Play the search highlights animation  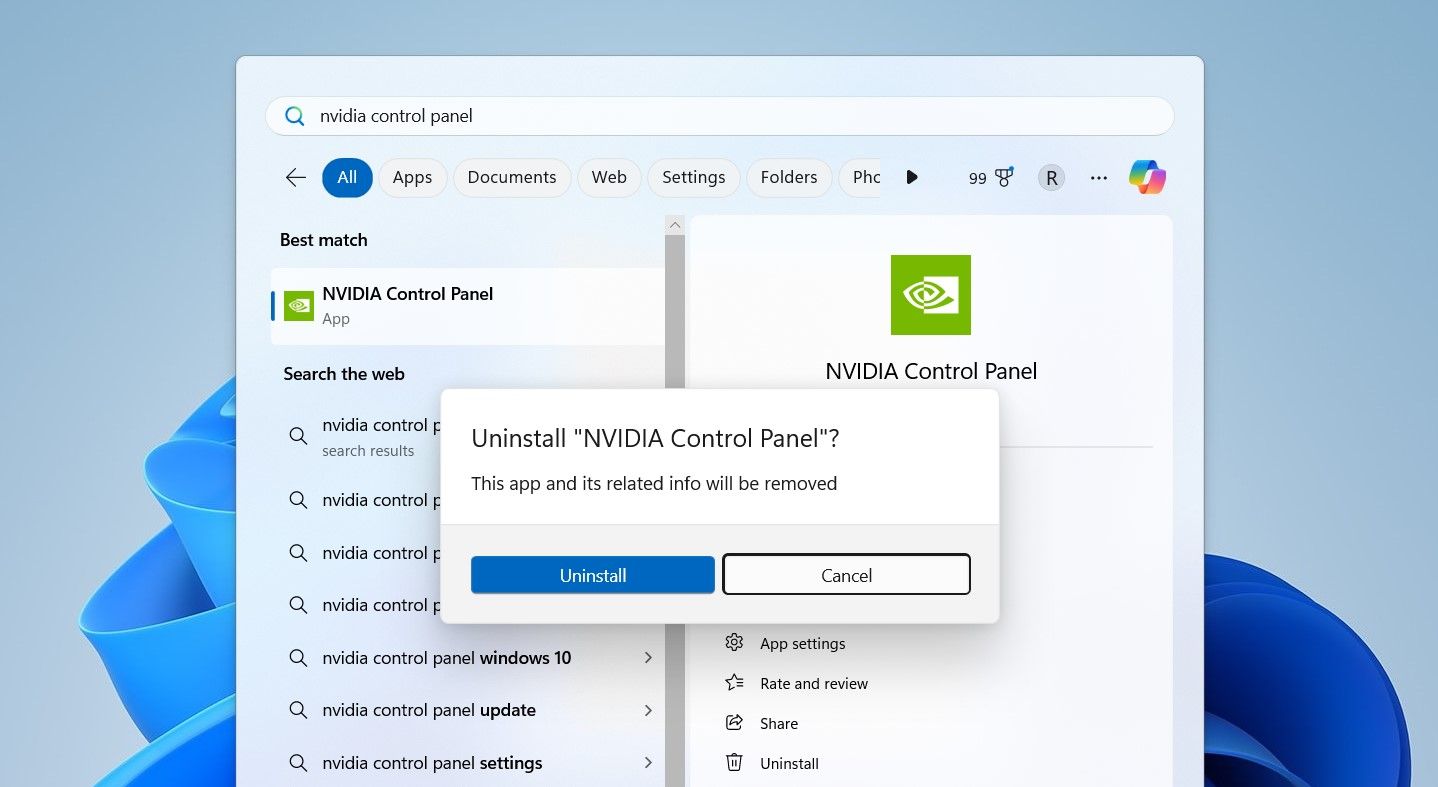click(x=912, y=177)
